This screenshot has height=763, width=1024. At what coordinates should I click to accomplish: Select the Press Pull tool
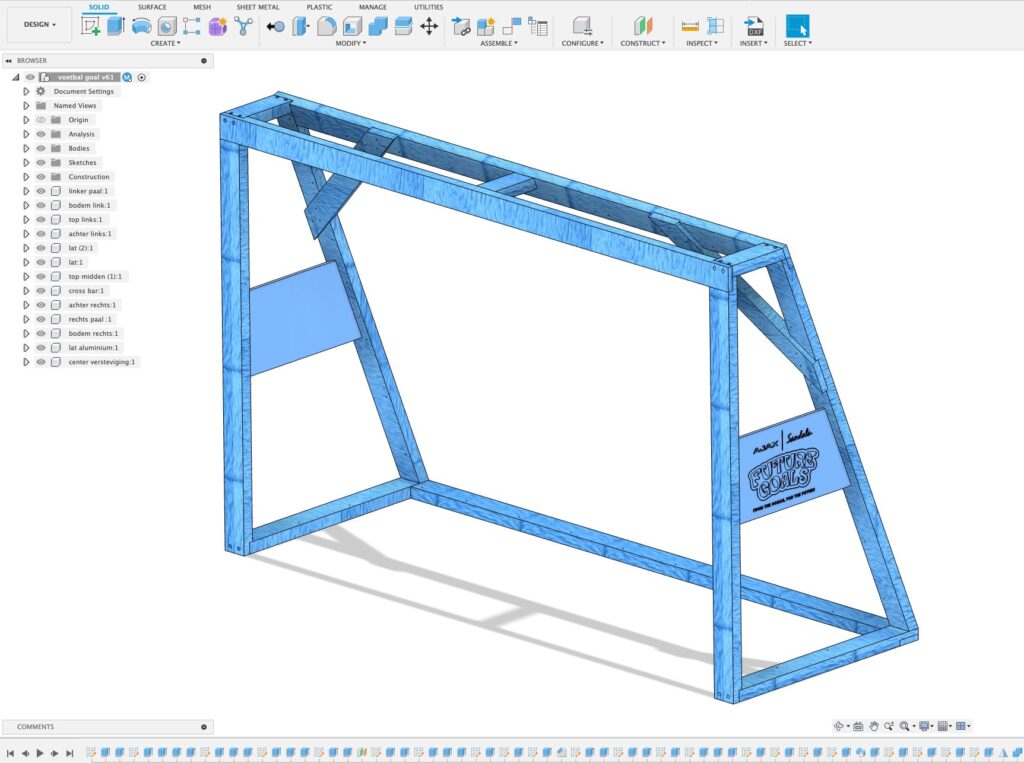pos(301,26)
